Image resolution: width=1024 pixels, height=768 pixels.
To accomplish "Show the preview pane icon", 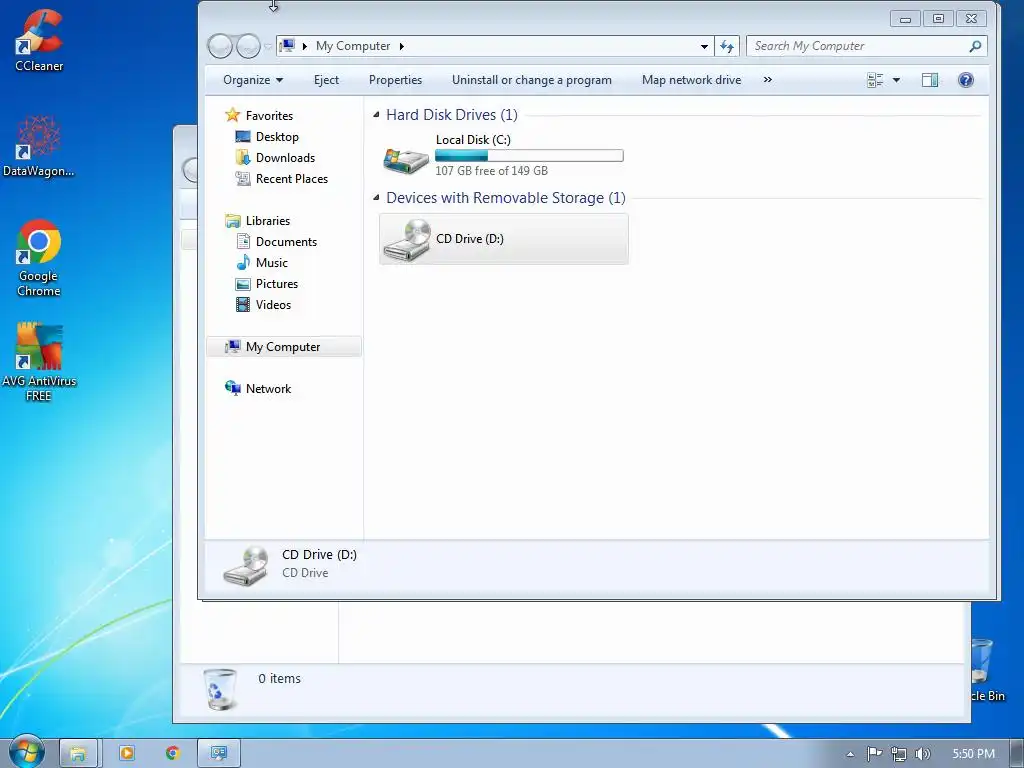I will click(930, 80).
